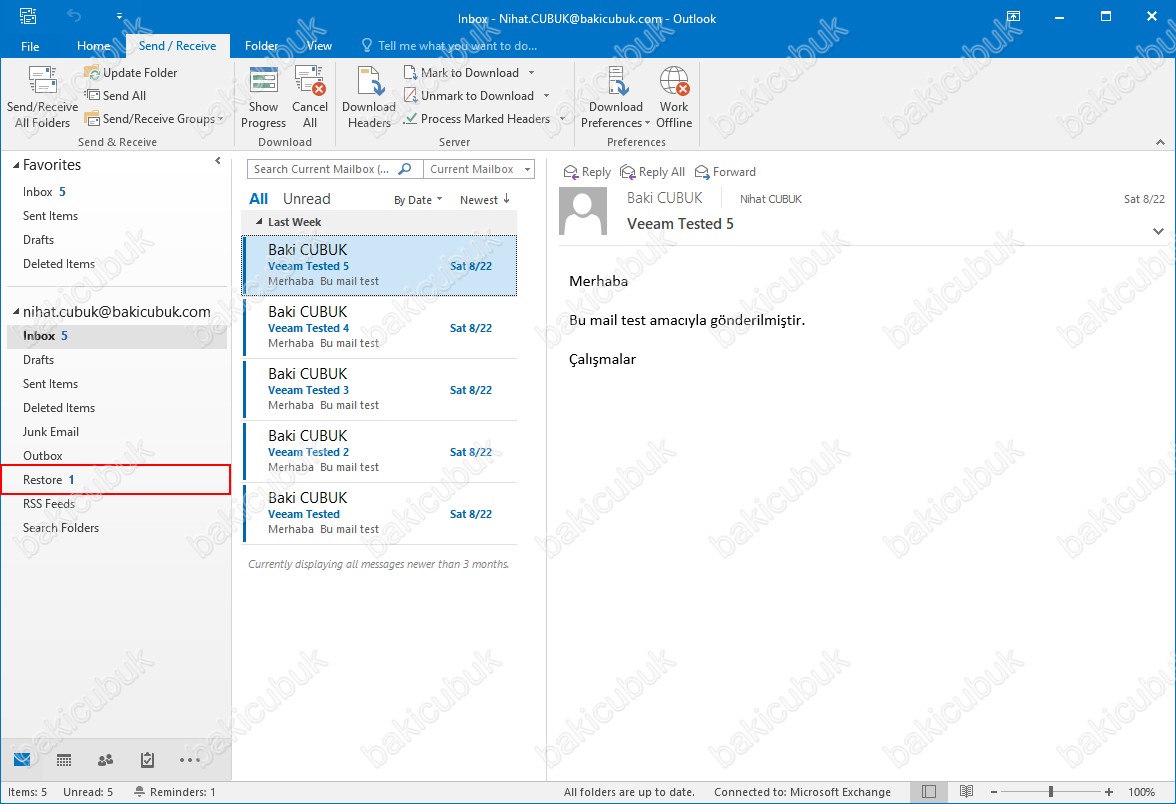Toggle Work Offline mode
This screenshot has width=1176, height=804.
click(x=674, y=98)
